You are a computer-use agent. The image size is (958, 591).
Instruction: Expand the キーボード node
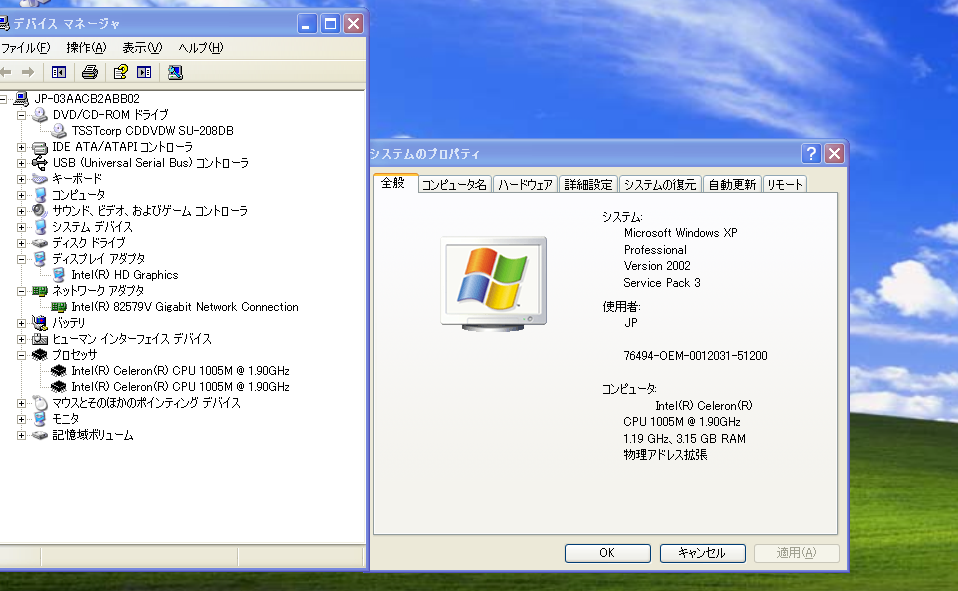[x=21, y=179]
